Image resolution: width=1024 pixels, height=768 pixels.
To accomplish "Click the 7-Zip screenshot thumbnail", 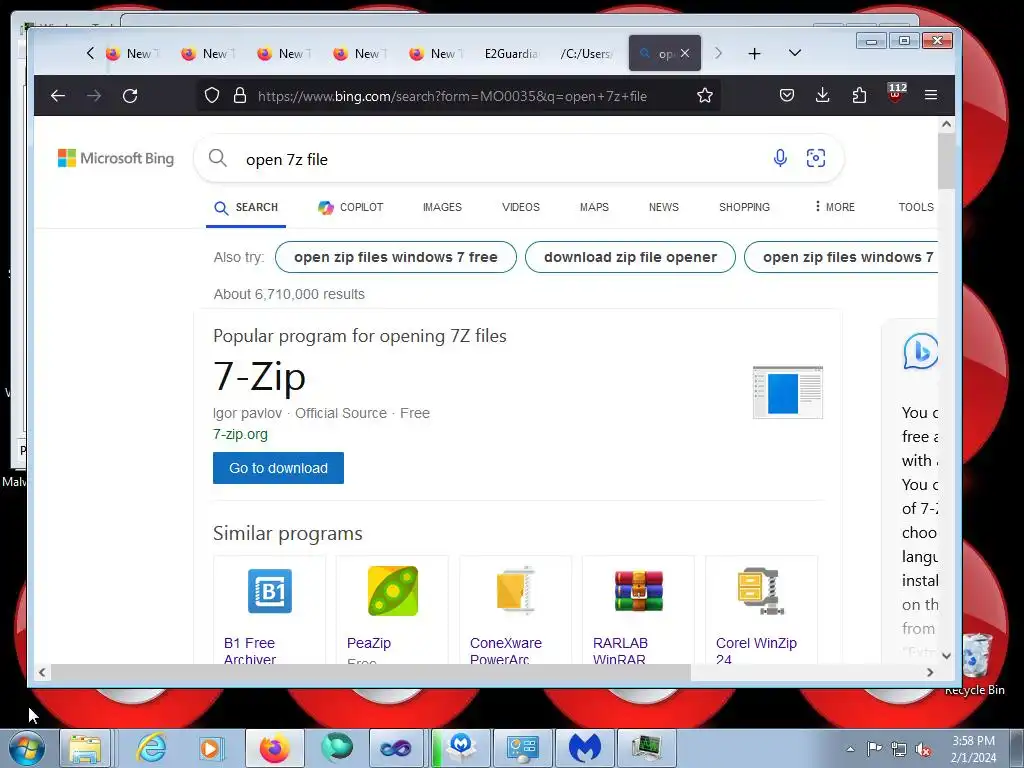I will [x=788, y=392].
